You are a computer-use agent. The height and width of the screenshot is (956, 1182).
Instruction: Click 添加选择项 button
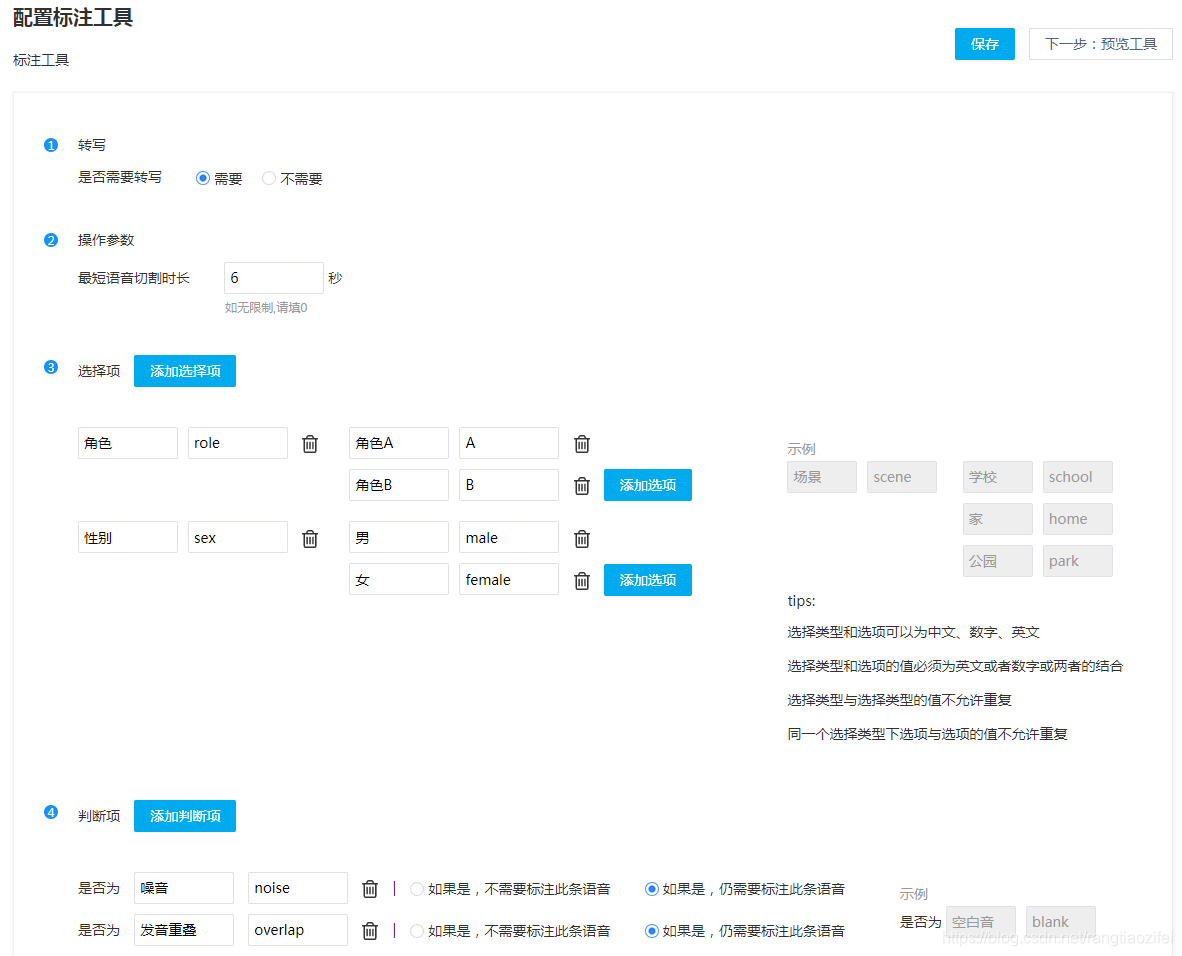[x=185, y=371]
